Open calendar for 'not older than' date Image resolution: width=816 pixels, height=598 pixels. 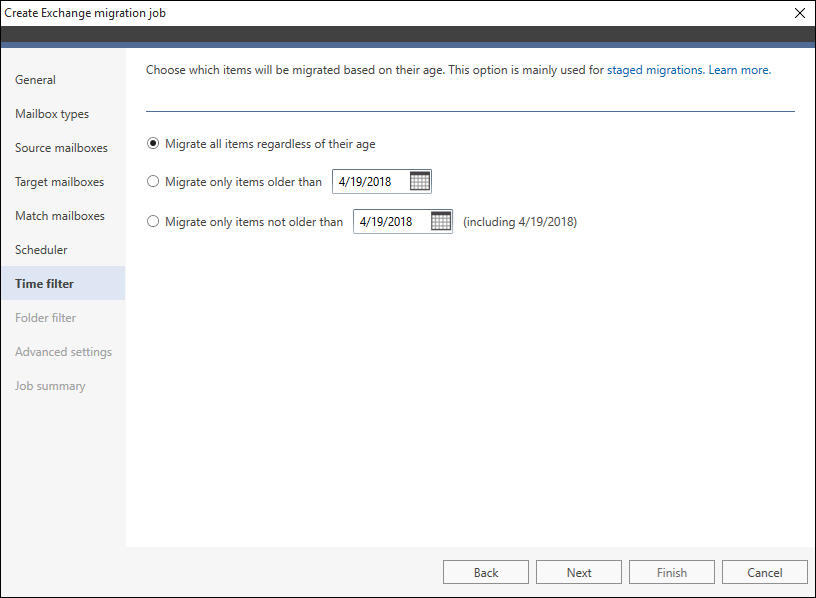(441, 222)
